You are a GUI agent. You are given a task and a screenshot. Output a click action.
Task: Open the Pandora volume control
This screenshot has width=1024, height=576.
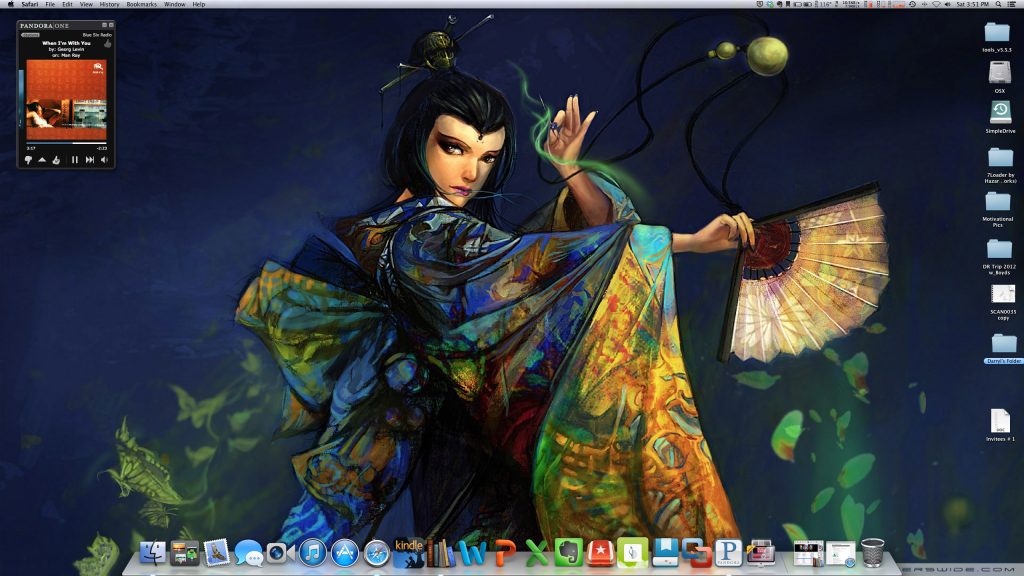point(104,160)
